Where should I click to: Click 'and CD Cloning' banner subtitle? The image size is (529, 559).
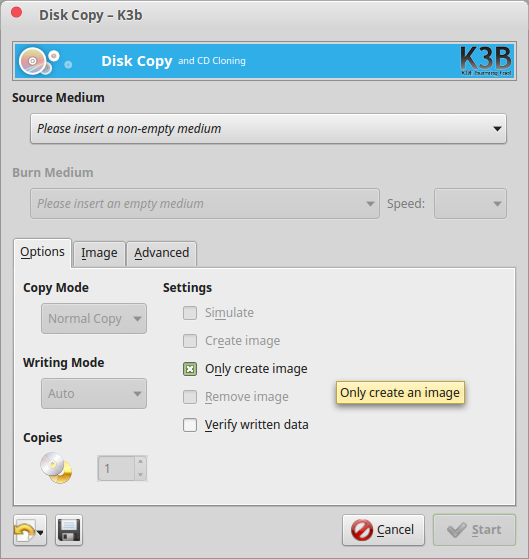(x=212, y=61)
